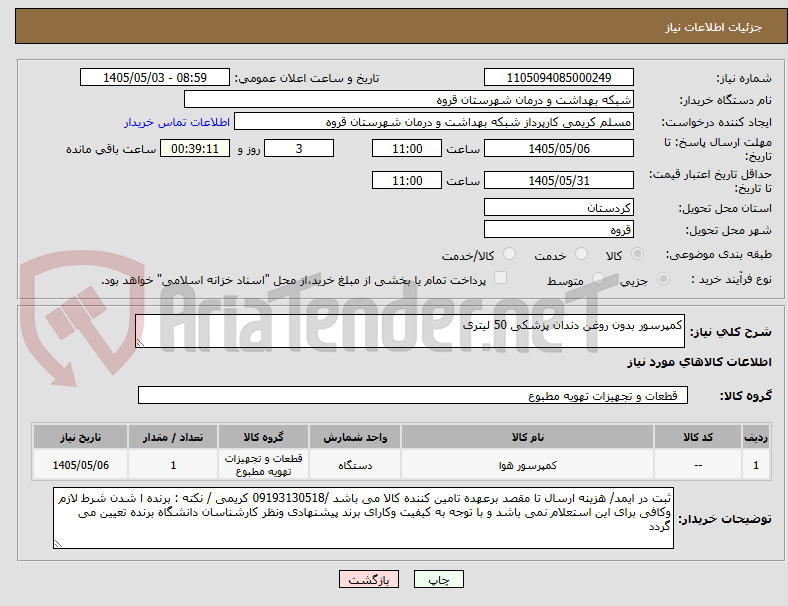Click the buyer notes text area
Screen dimensions: 788x606
363,518
